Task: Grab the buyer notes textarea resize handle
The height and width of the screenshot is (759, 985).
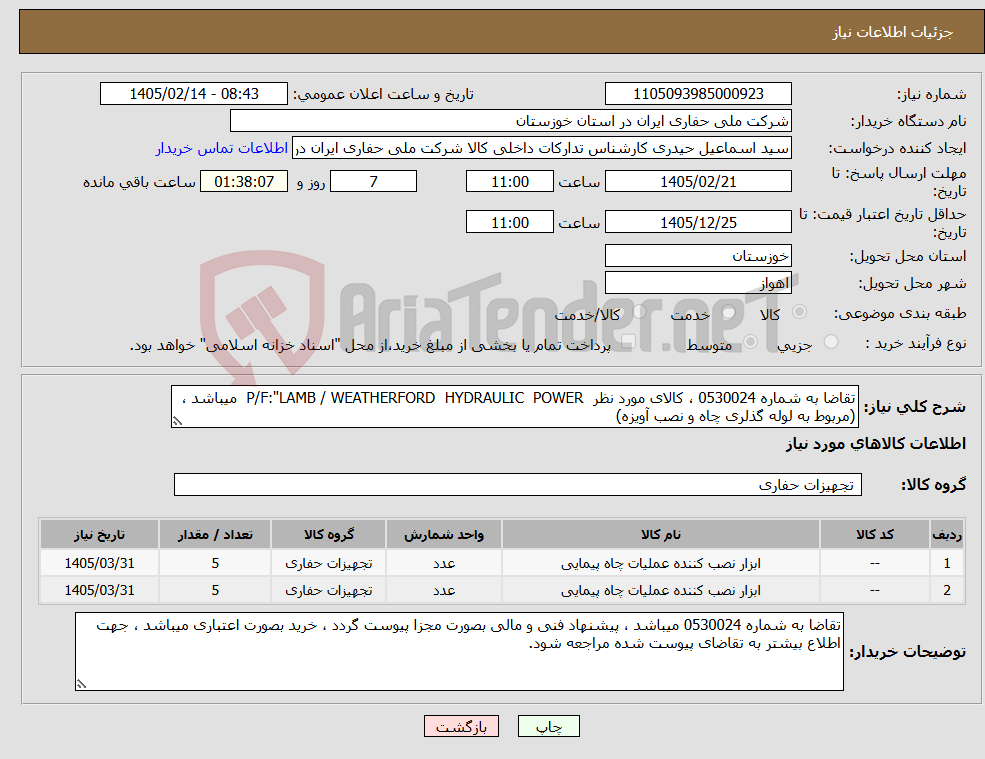Action: pyautogui.click(x=81, y=684)
